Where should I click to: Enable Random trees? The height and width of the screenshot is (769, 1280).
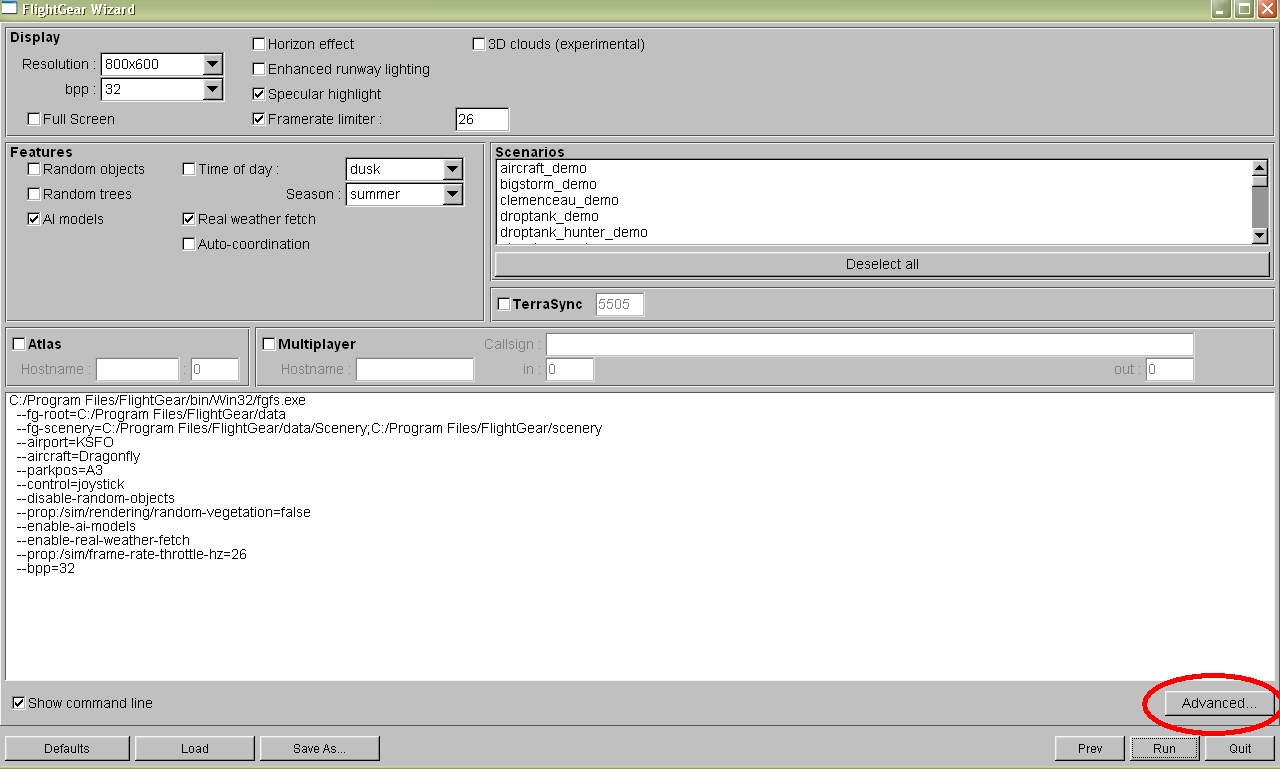coord(34,194)
